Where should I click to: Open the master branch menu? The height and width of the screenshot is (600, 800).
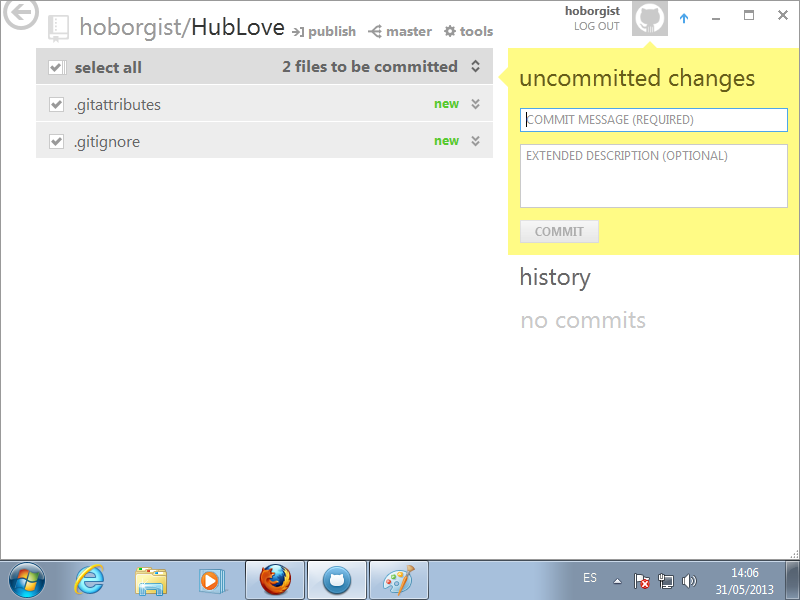tap(400, 32)
